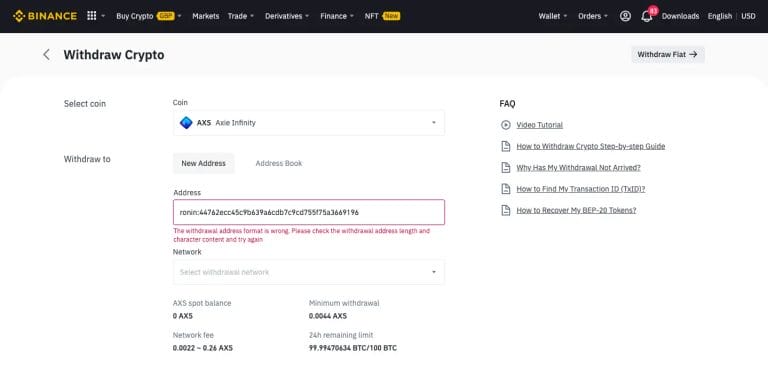Click the Binance logo

45,16
